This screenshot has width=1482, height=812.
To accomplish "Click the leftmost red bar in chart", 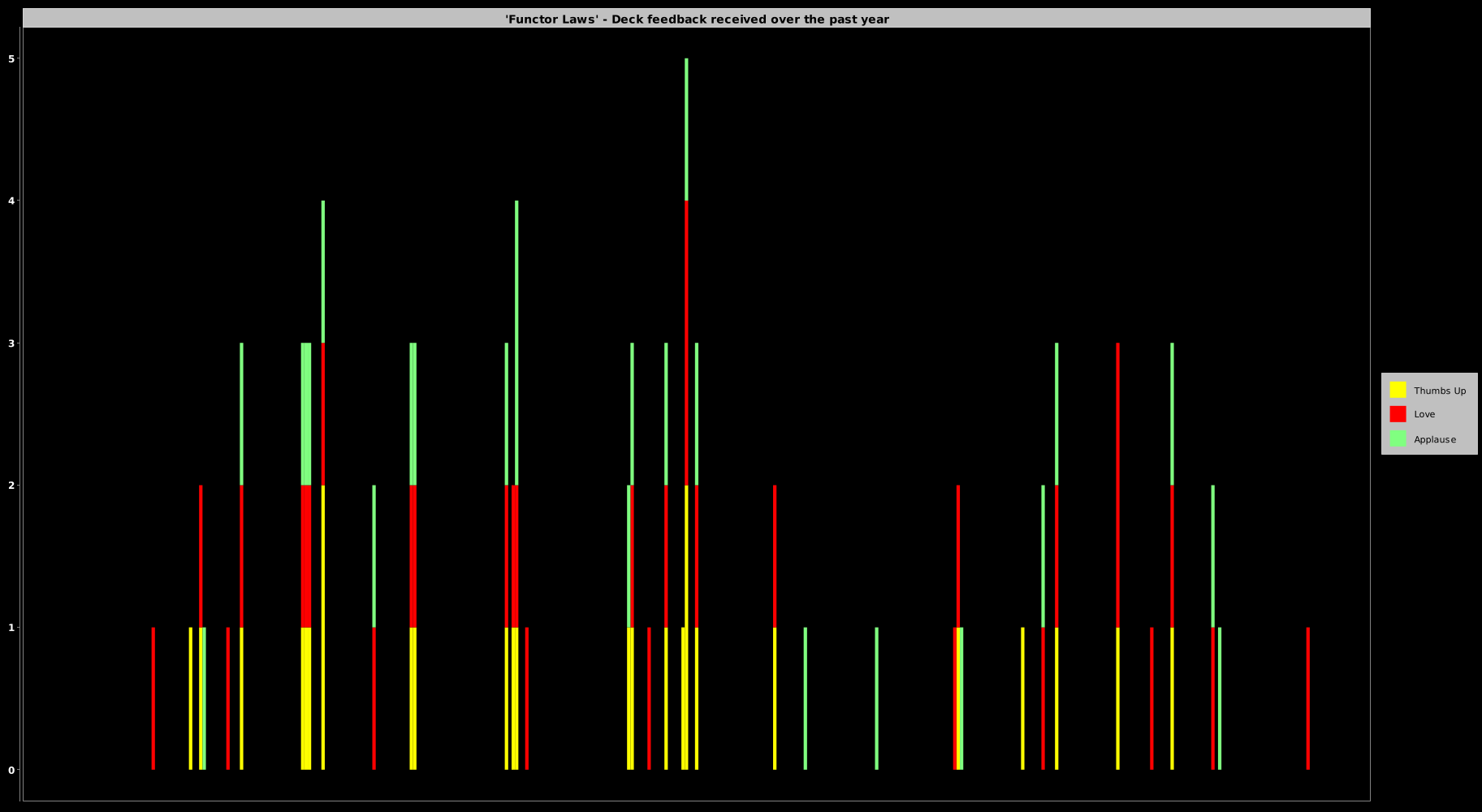I will [153, 698].
